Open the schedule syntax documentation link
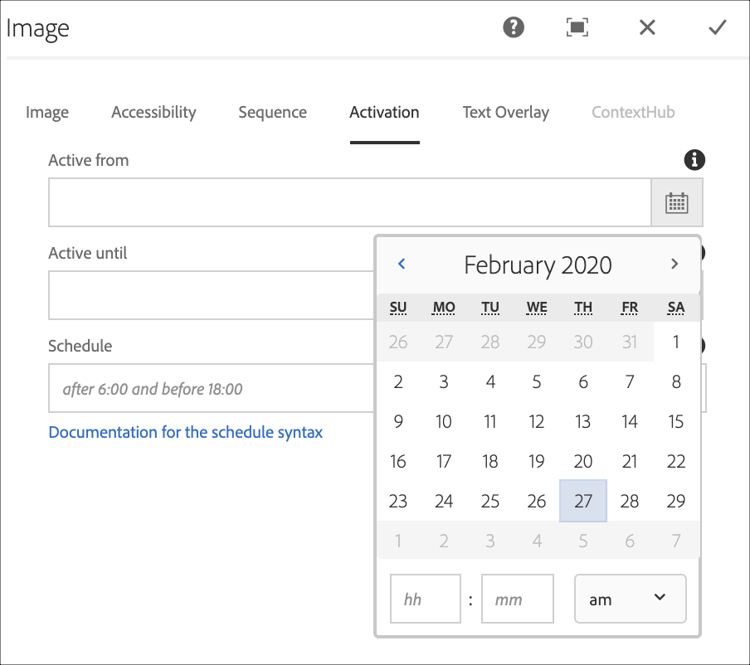 185,432
